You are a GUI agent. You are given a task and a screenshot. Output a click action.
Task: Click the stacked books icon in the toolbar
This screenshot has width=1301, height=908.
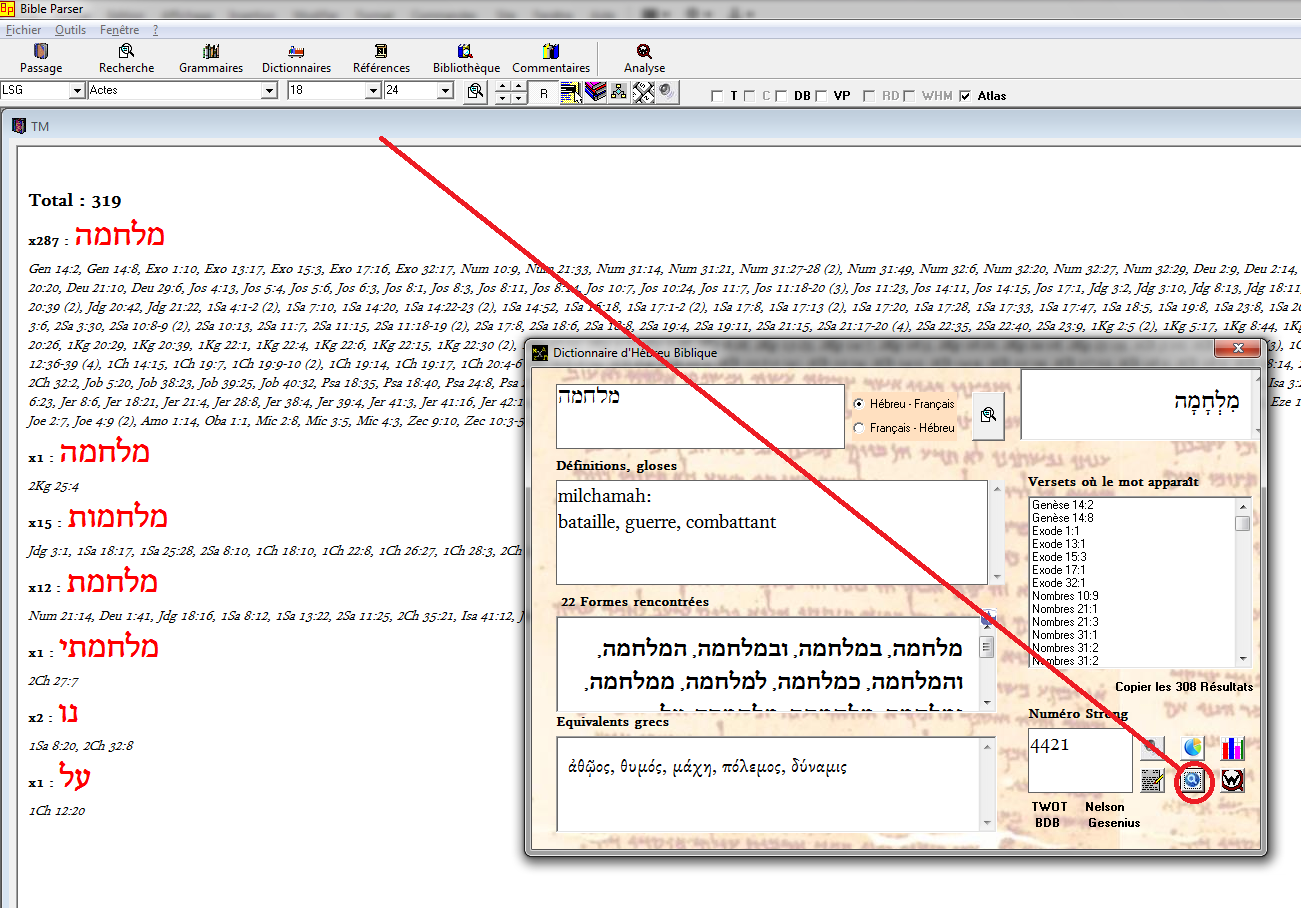(596, 92)
